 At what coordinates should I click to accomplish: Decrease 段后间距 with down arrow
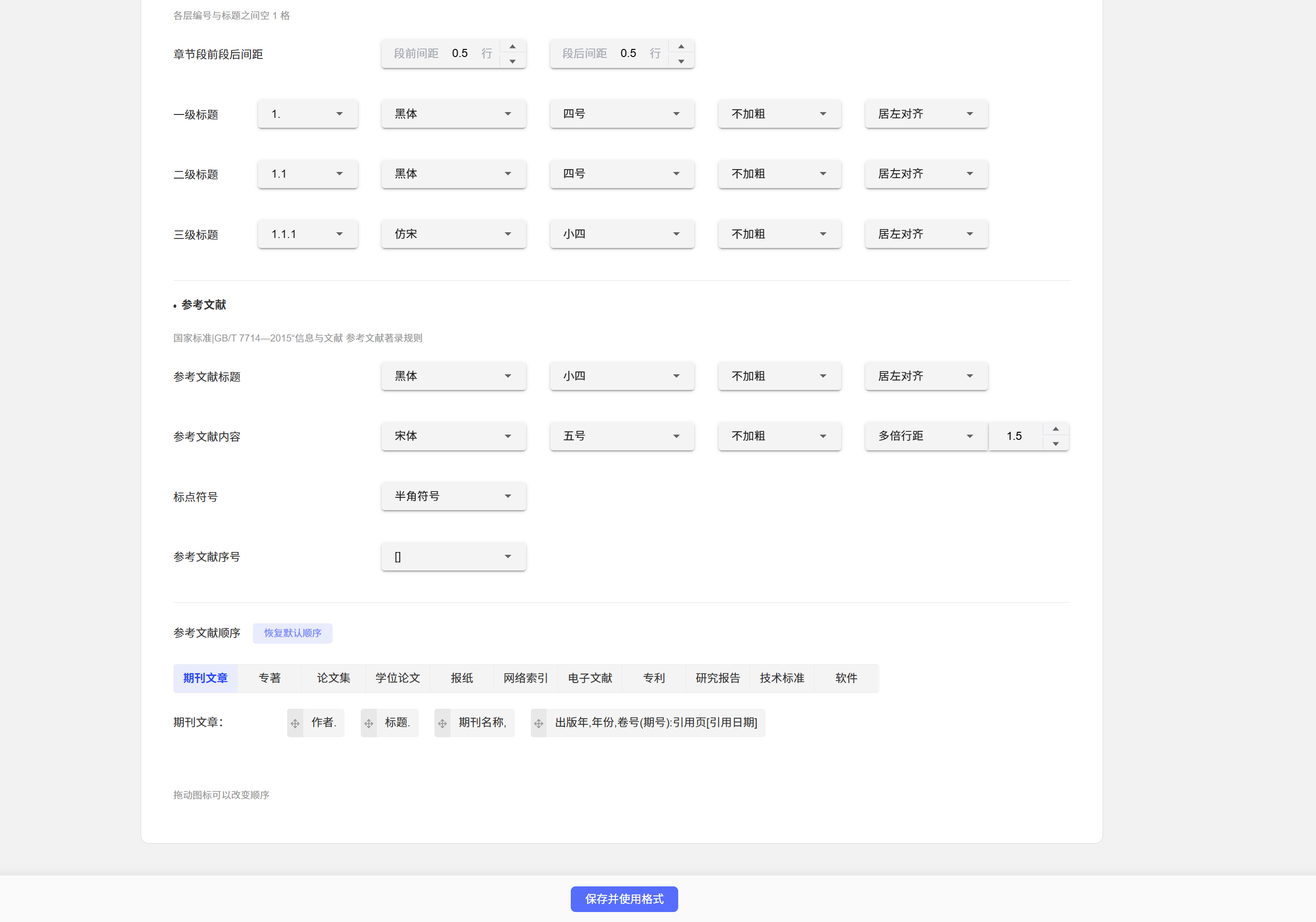[x=681, y=61]
